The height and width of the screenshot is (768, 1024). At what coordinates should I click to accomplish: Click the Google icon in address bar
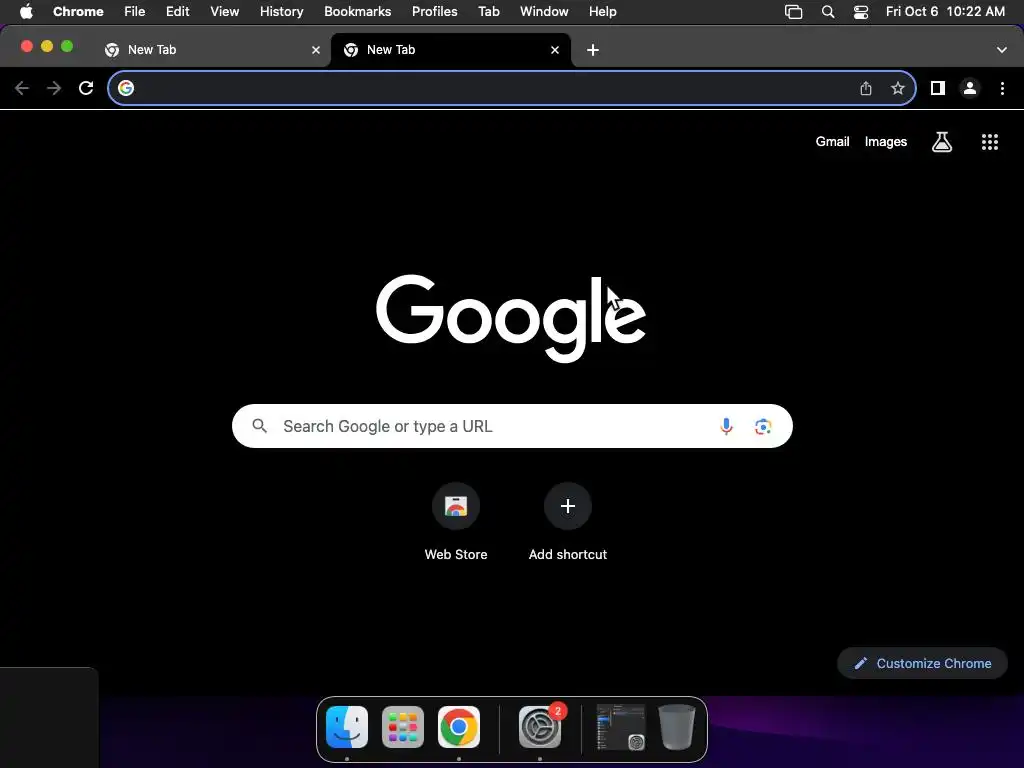(x=126, y=88)
